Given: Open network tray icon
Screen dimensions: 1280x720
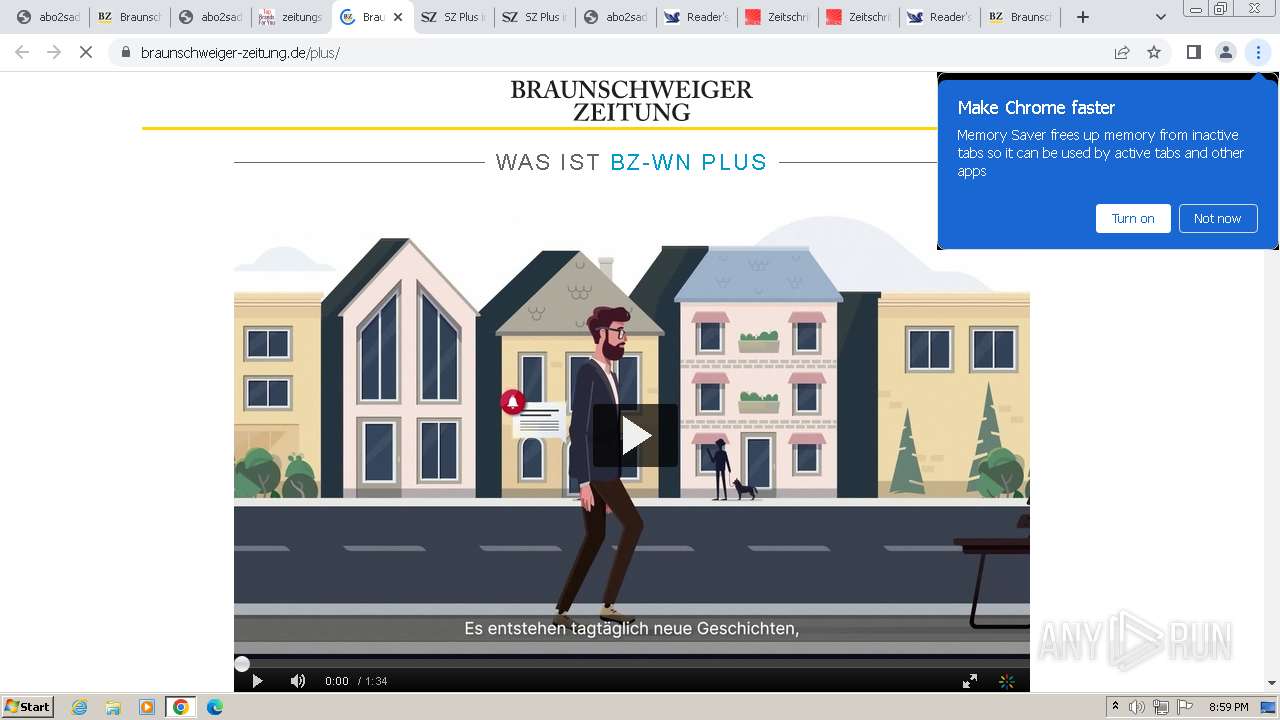Looking at the screenshot, I should [1161, 707].
